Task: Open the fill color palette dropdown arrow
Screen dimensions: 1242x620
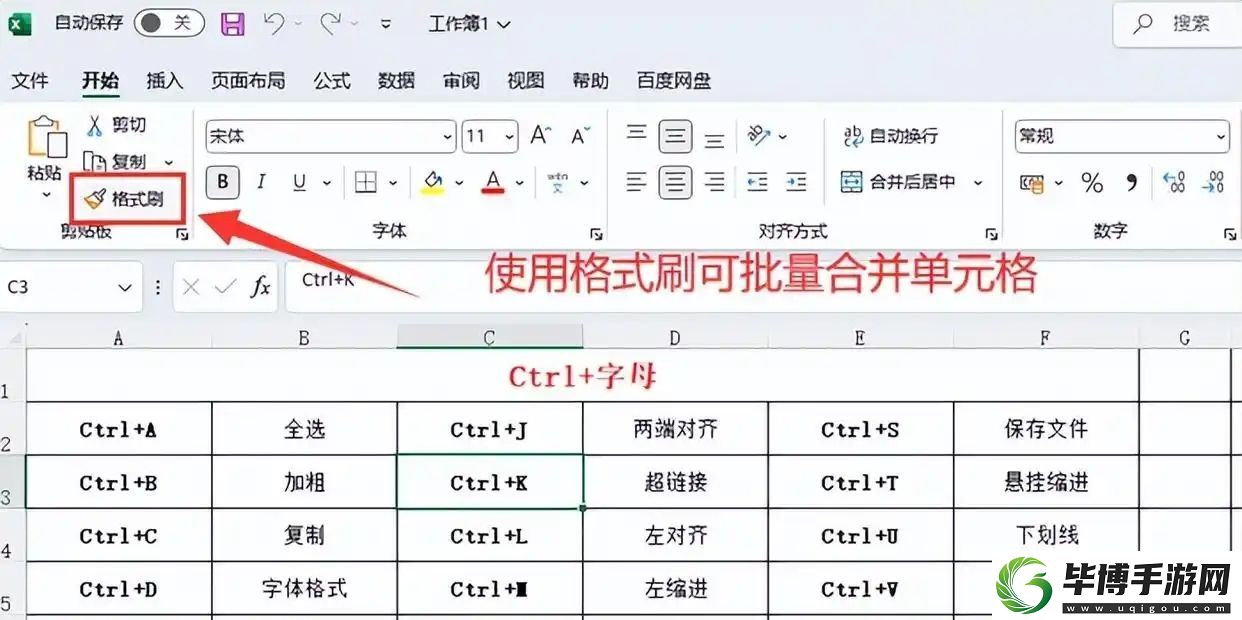Action: tap(459, 183)
